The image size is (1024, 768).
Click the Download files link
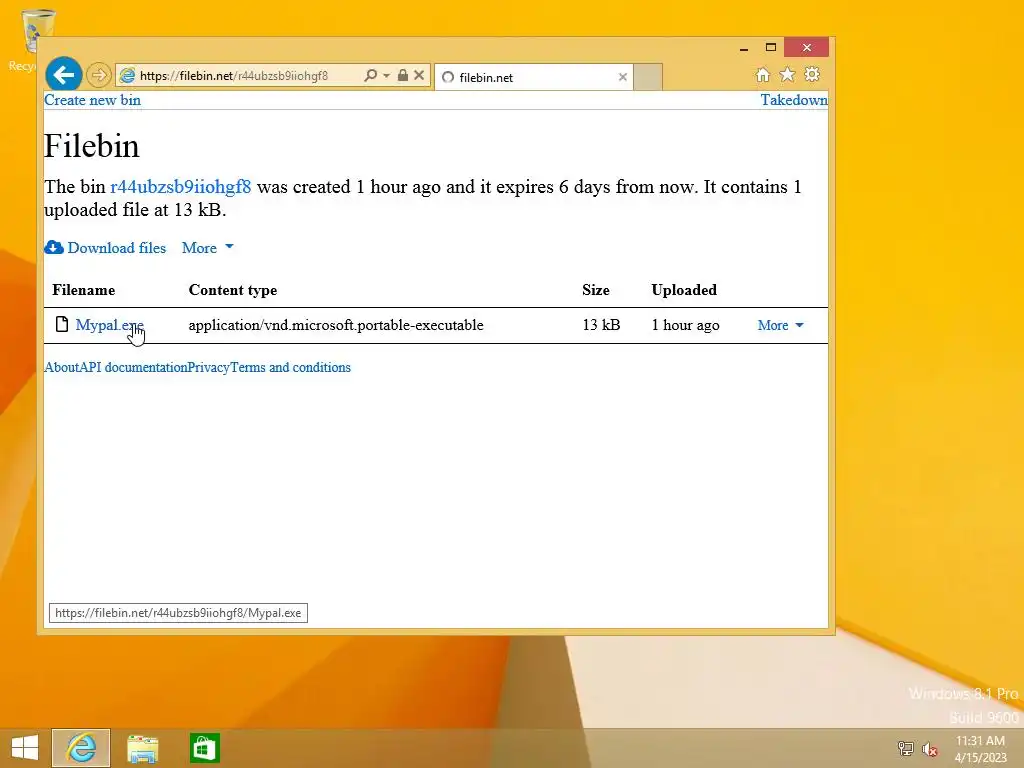pos(117,248)
